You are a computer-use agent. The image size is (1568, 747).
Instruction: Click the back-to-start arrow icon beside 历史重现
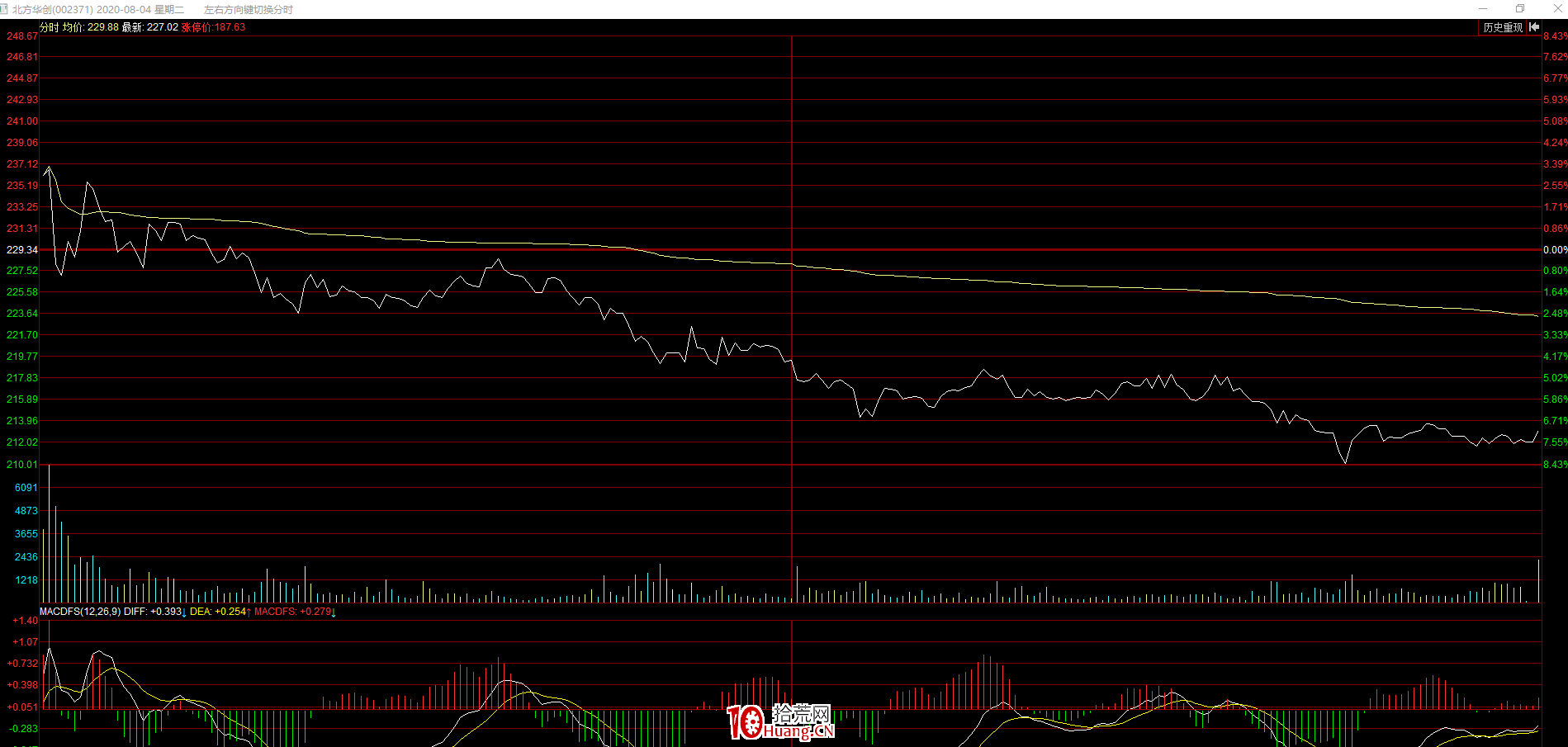(1534, 27)
